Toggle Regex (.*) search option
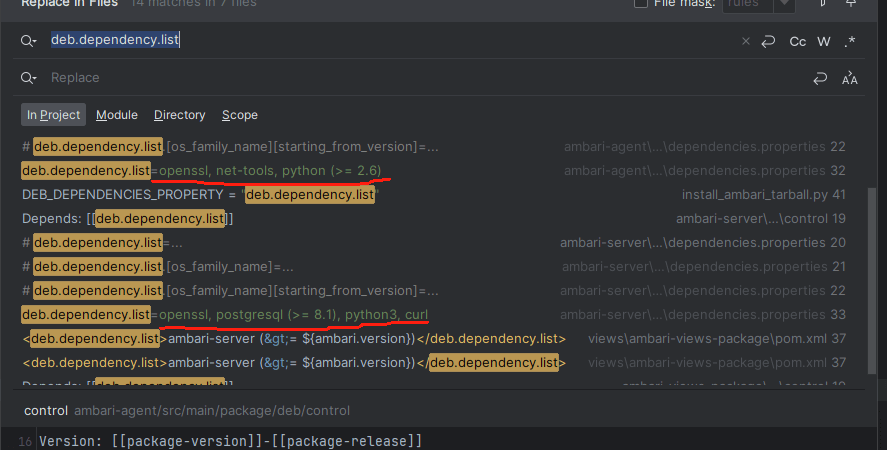This screenshot has height=450, width=887. (x=850, y=41)
